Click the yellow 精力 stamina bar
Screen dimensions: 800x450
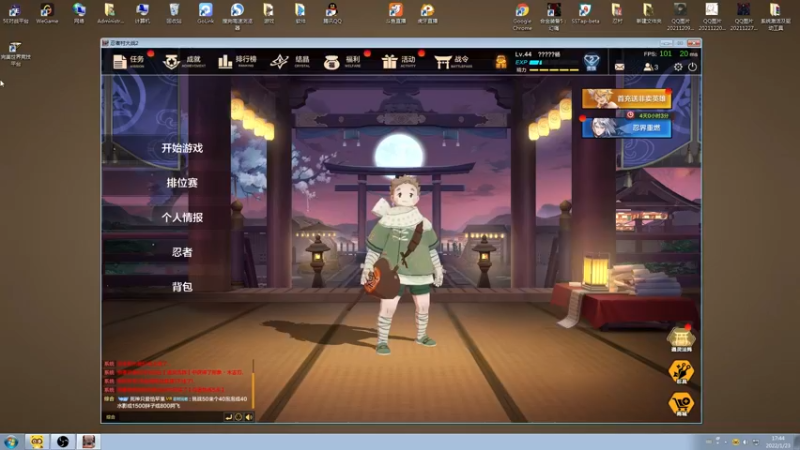(554, 70)
